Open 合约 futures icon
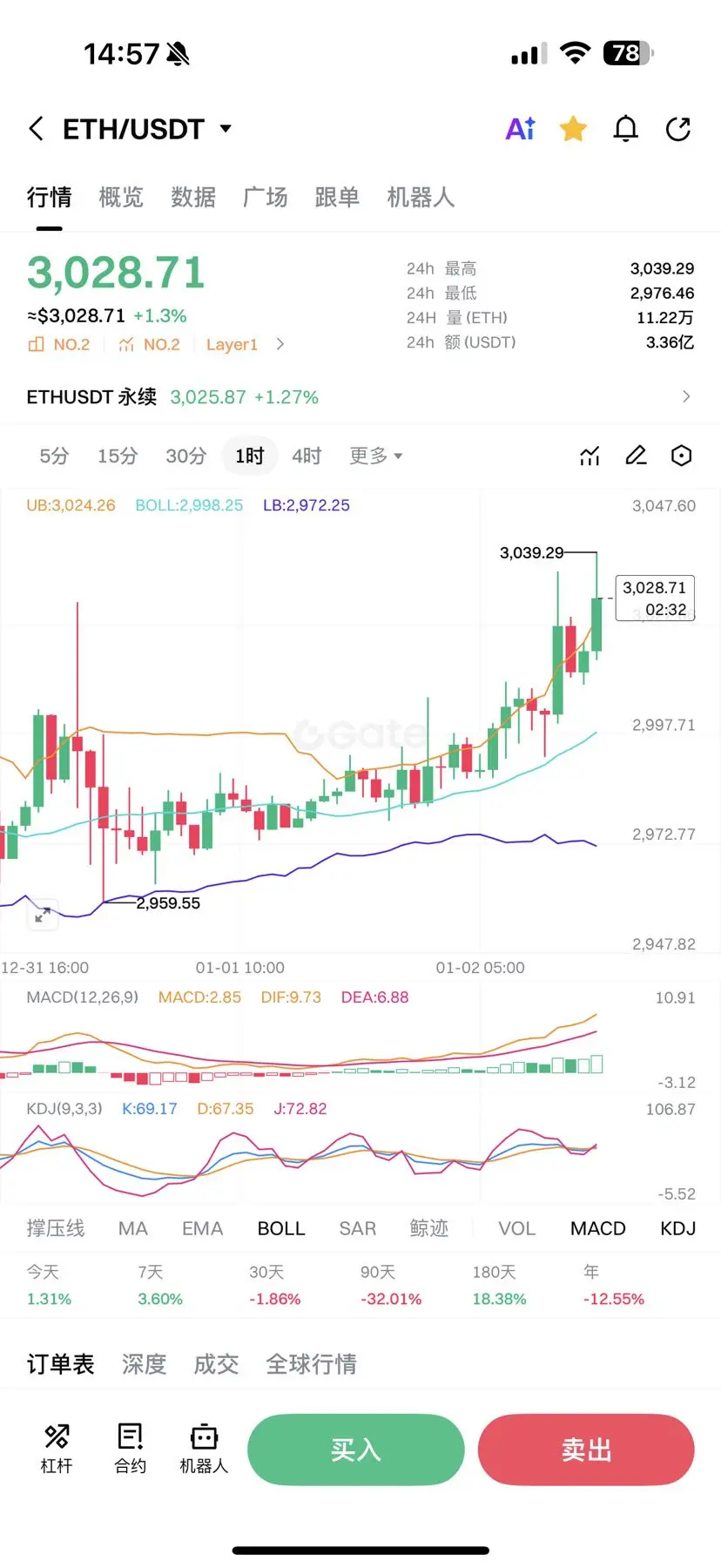This screenshot has height=1568, width=721. [x=131, y=1449]
